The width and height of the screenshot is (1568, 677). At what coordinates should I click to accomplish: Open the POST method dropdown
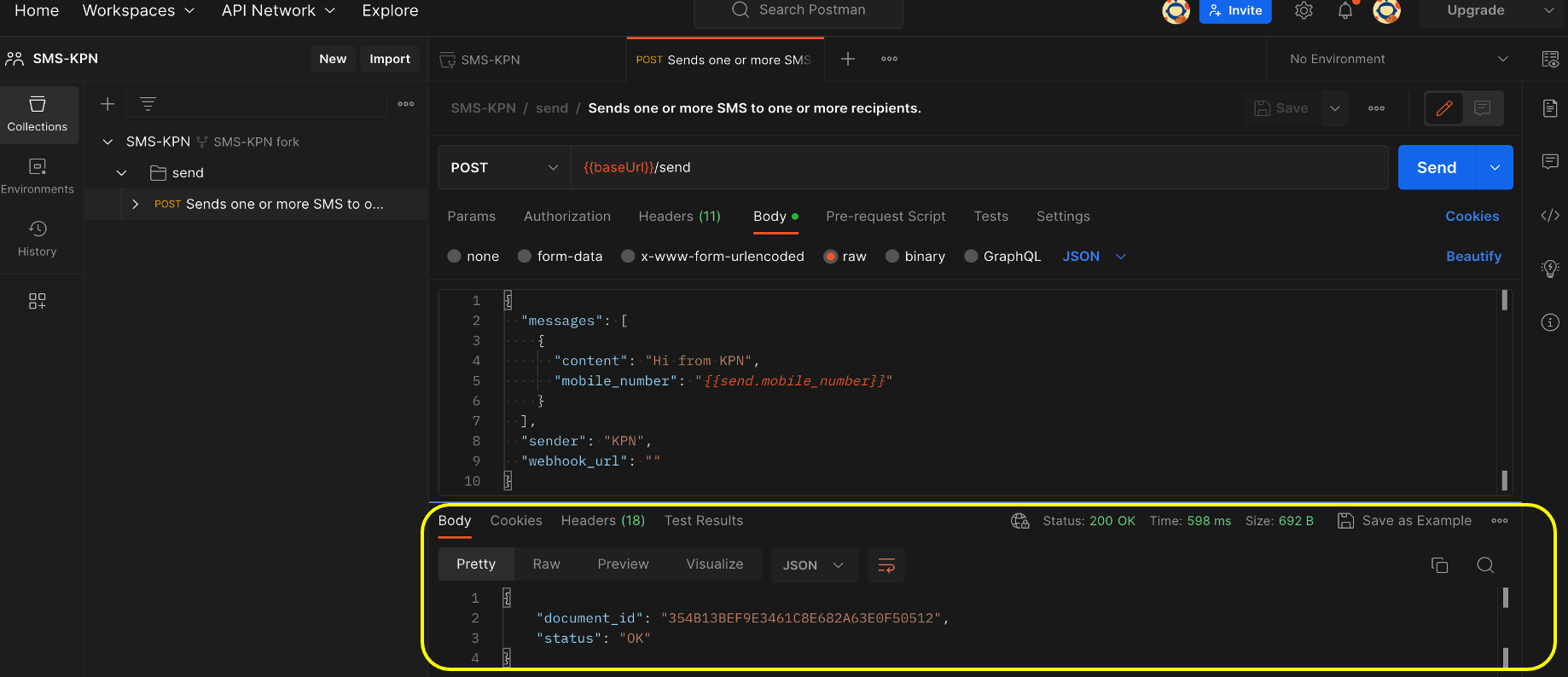(x=504, y=167)
